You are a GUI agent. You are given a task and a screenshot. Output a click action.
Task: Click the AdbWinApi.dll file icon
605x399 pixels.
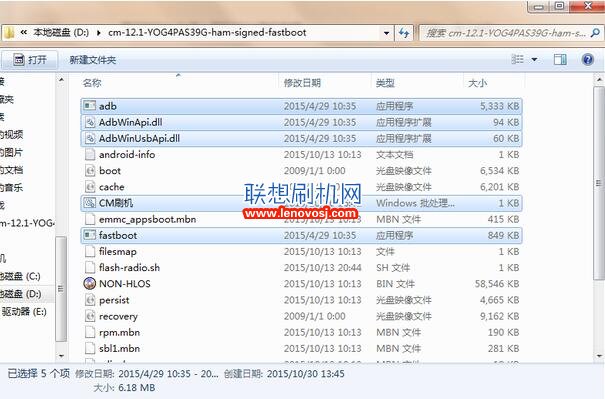(90, 122)
